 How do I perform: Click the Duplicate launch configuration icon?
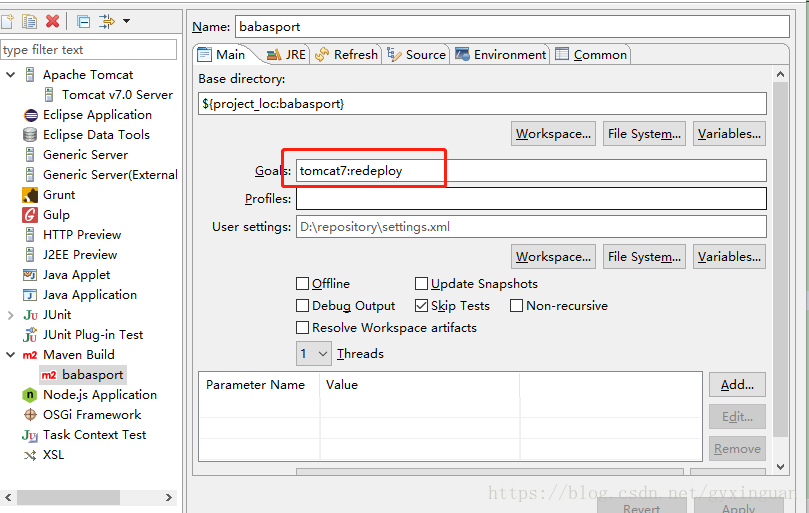(29, 22)
